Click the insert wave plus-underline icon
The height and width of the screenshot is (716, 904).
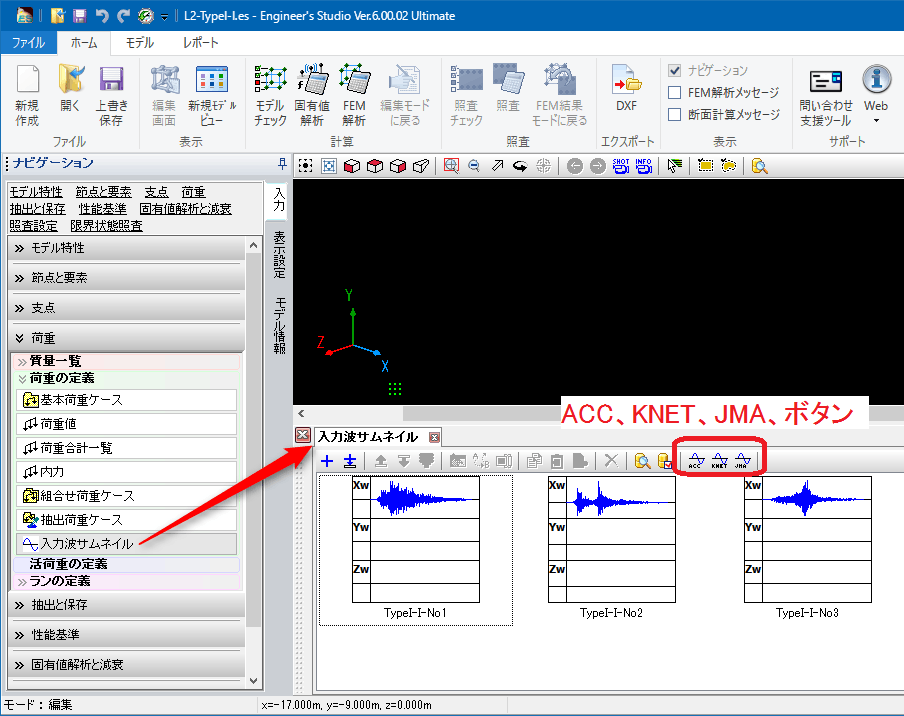[x=350, y=461]
